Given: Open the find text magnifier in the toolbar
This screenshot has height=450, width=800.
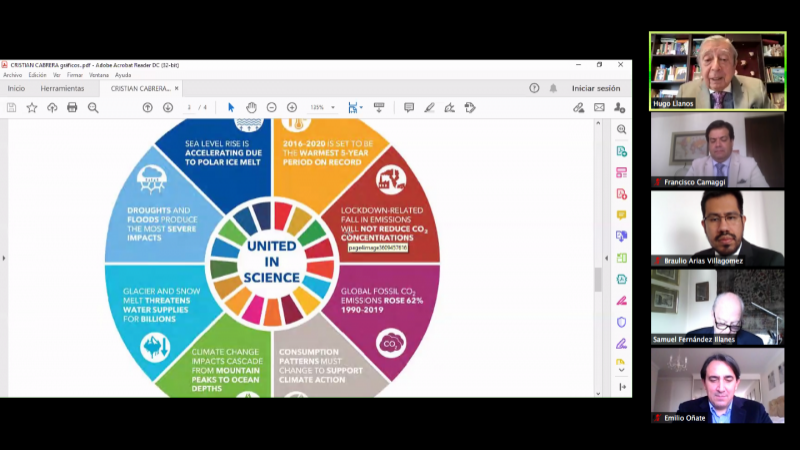Looking at the screenshot, I should point(93,108).
